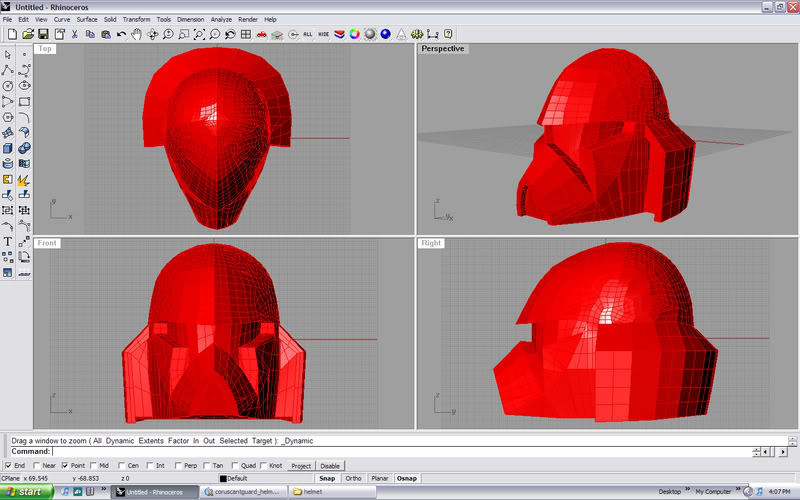This screenshot has height=500, width=800.
Task: Click the Undo arrow icon
Action: pyautogui.click(x=121, y=34)
